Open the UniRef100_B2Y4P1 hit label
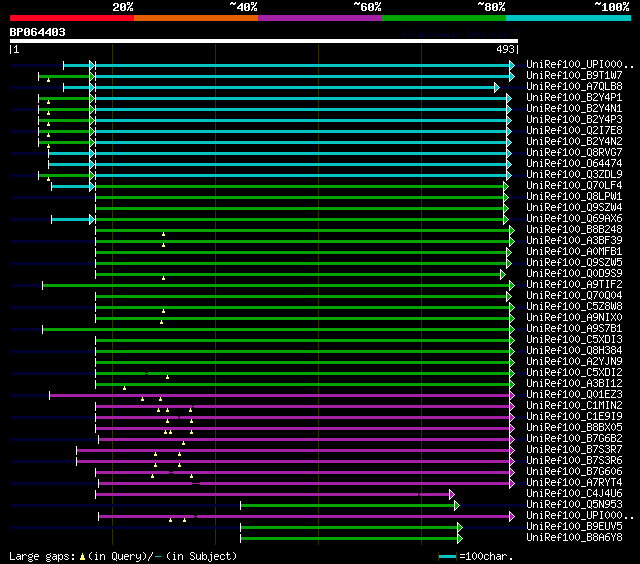The height and width of the screenshot is (564, 640). click(574, 98)
